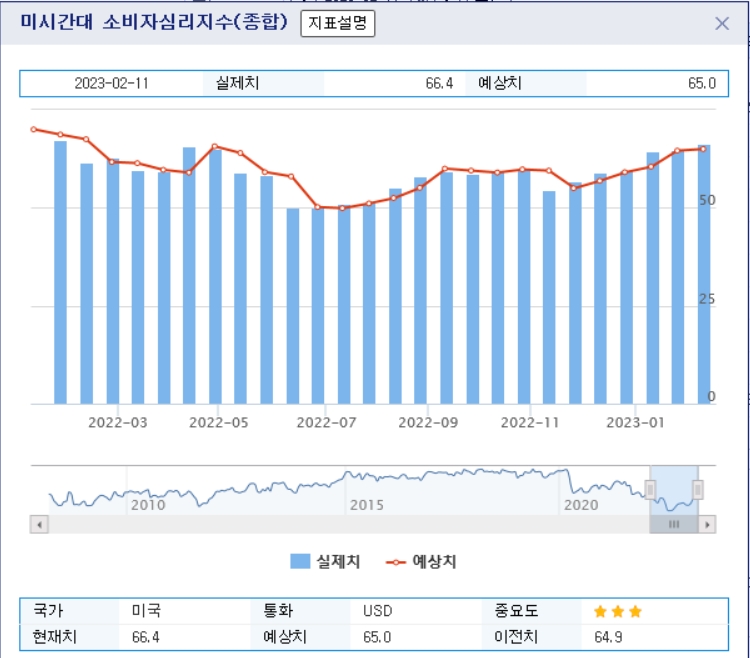Close the 미시간대 소비자심리지수 popup

(722, 23)
